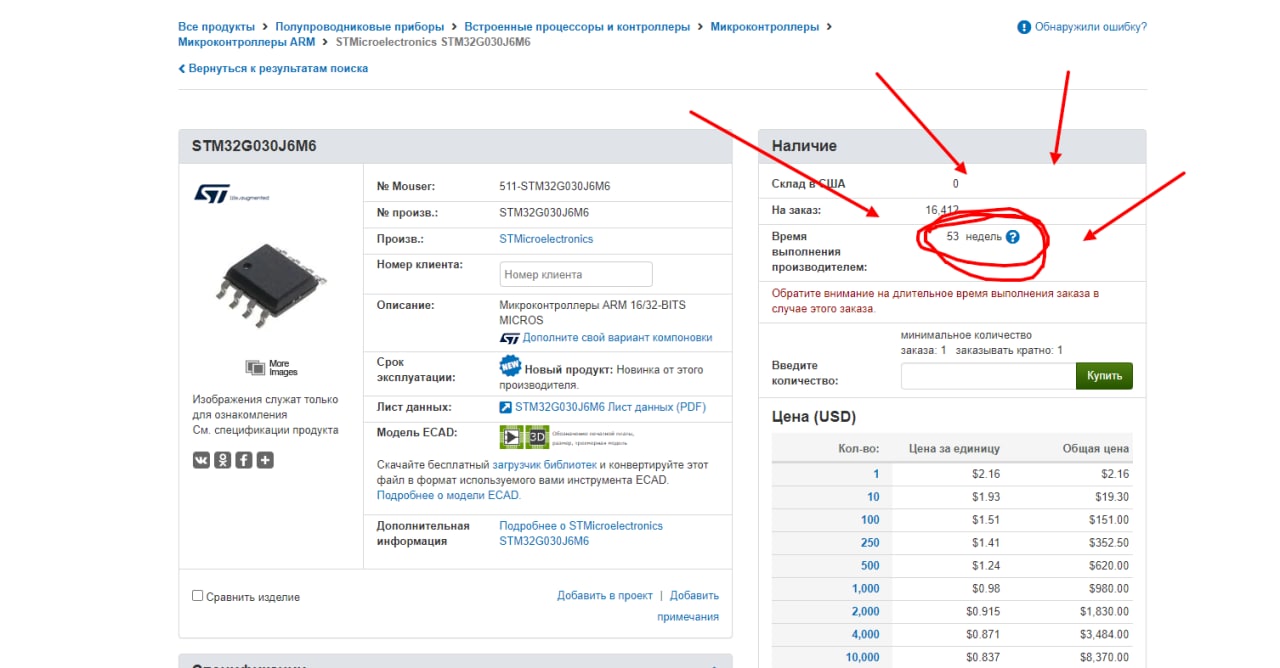Open "Подробнее о модели ECAD" link
This screenshot has height=668, width=1280.
coord(449,495)
